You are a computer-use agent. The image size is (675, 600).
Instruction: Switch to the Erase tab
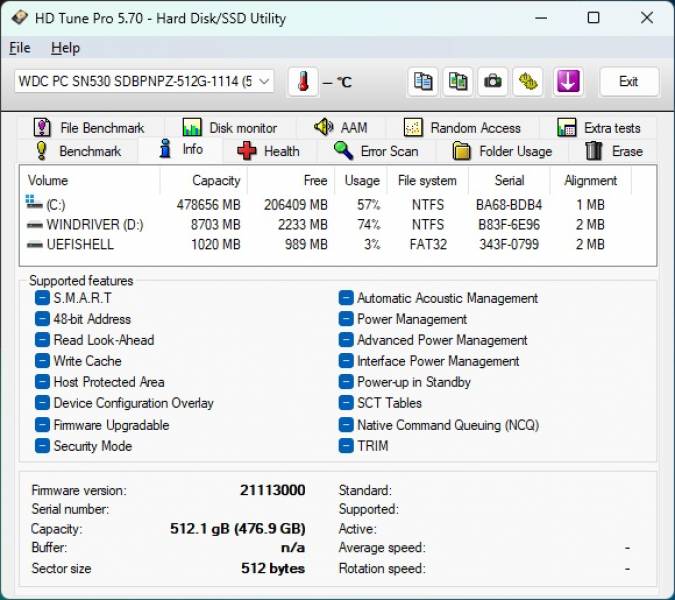pos(614,151)
